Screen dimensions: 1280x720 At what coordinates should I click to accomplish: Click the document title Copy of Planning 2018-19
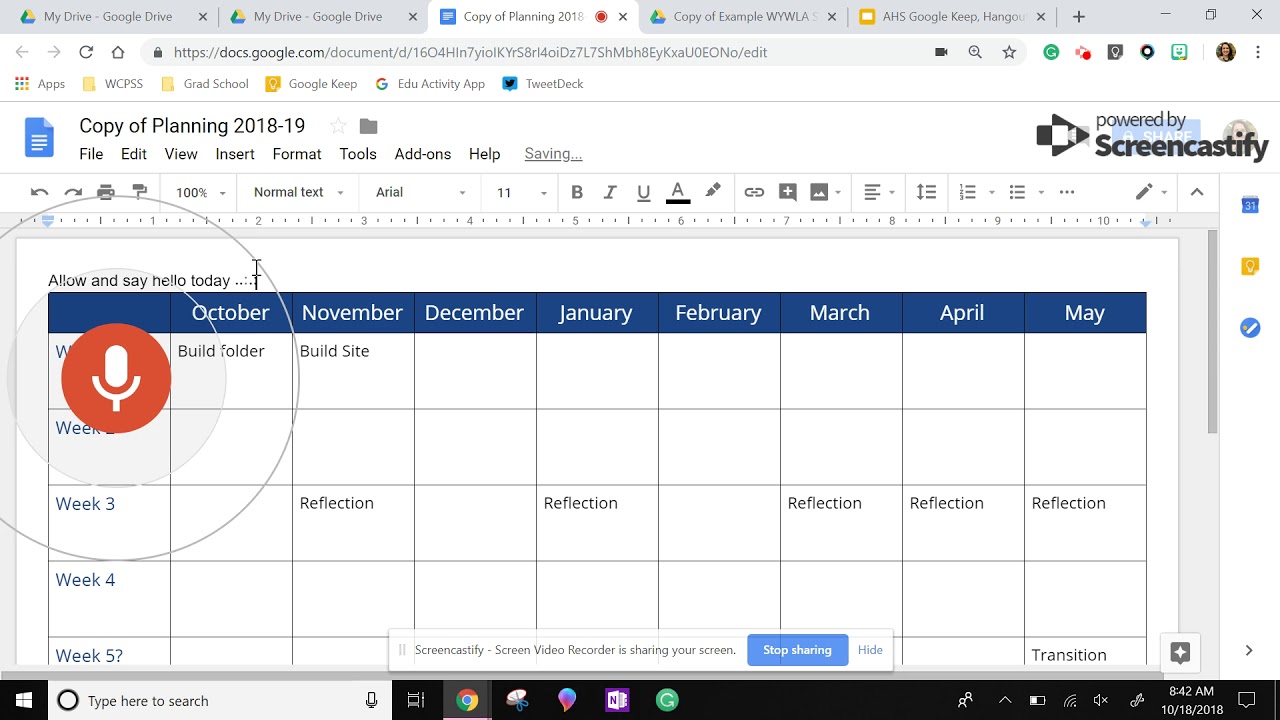(192, 126)
